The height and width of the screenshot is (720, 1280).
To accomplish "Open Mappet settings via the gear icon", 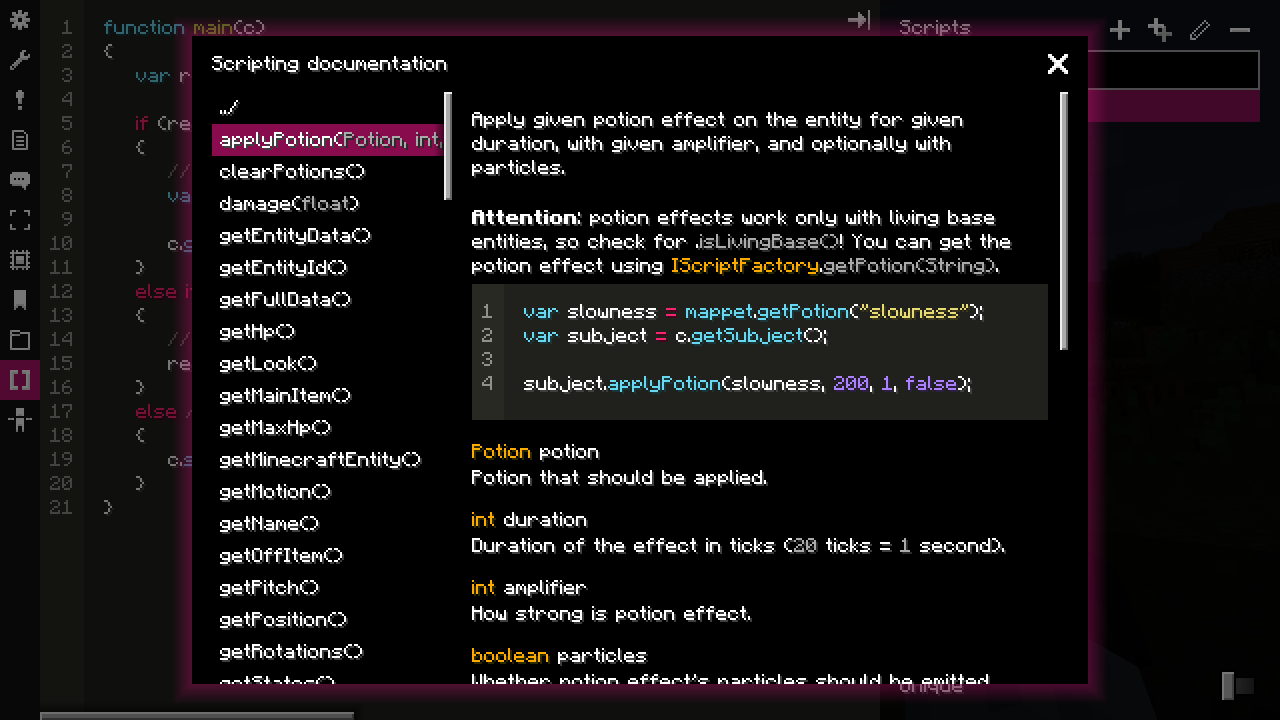I will [20, 20].
